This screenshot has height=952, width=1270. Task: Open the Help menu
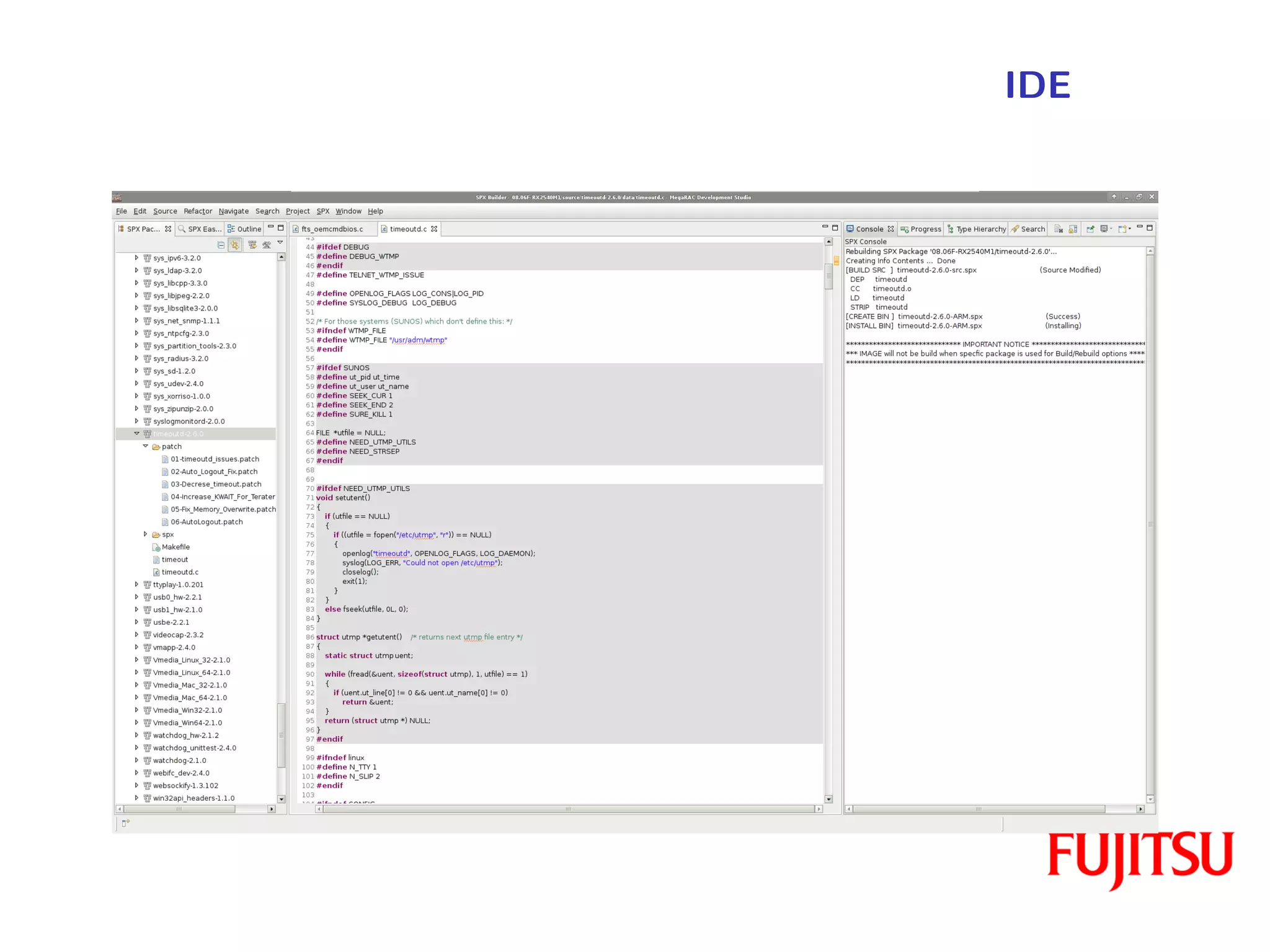[375, 211]
